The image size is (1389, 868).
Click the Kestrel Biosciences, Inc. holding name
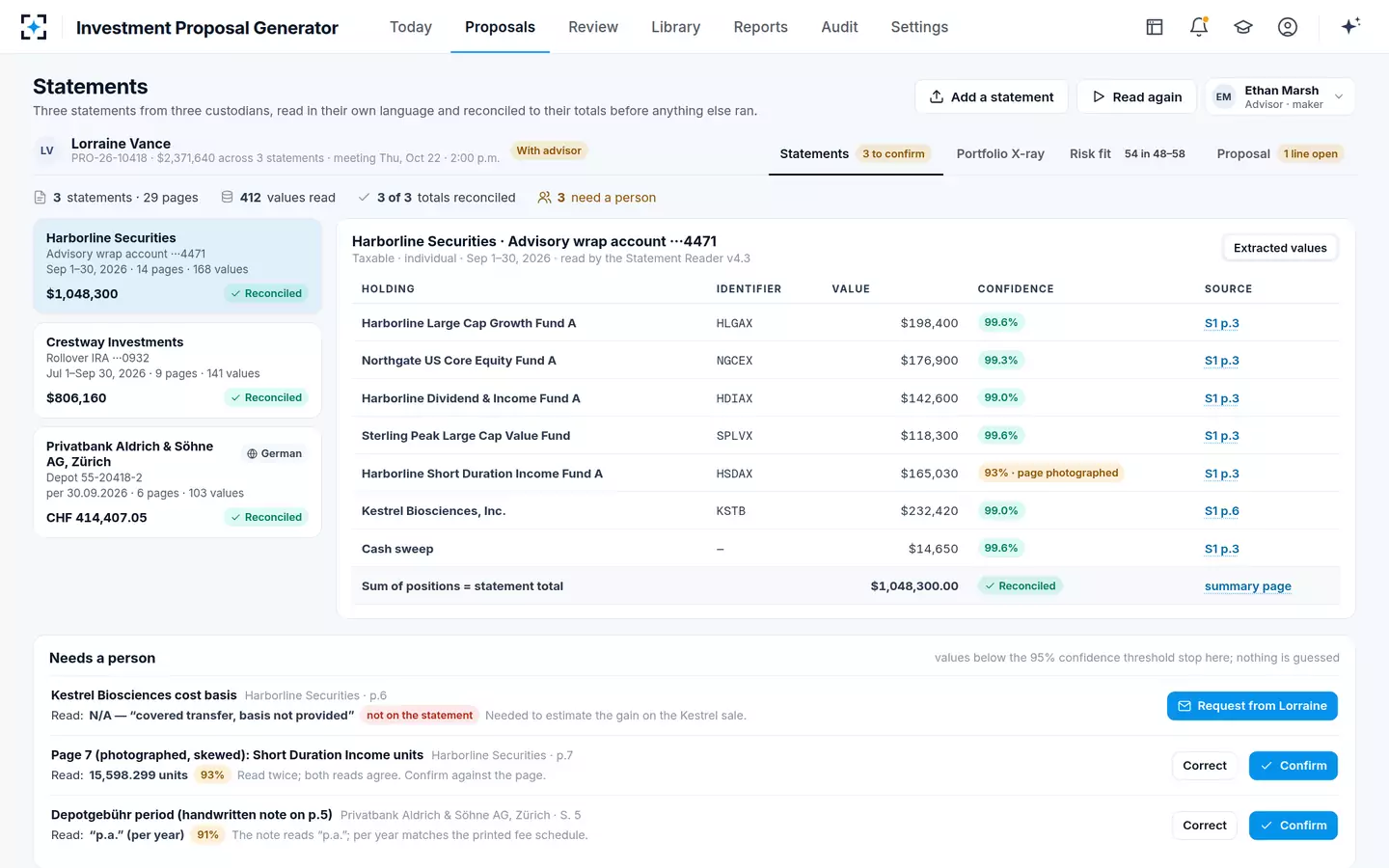click(433, 511)
